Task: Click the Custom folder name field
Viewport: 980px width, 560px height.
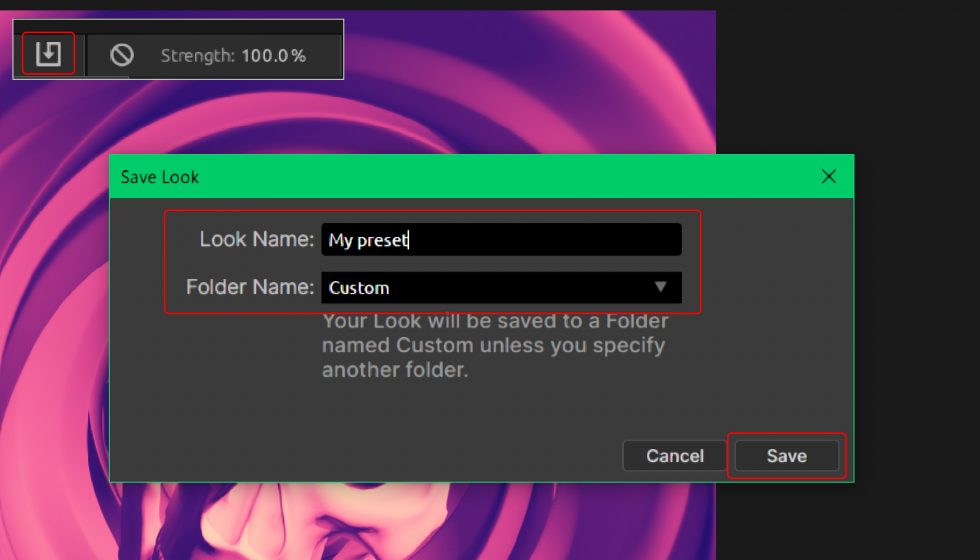Action: pyautogui.click(x=501, y=288)
